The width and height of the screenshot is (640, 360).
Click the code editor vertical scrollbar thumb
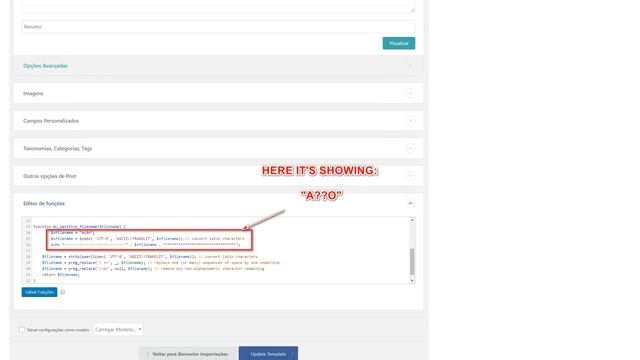pyautogui.click(x=412, y=262)
